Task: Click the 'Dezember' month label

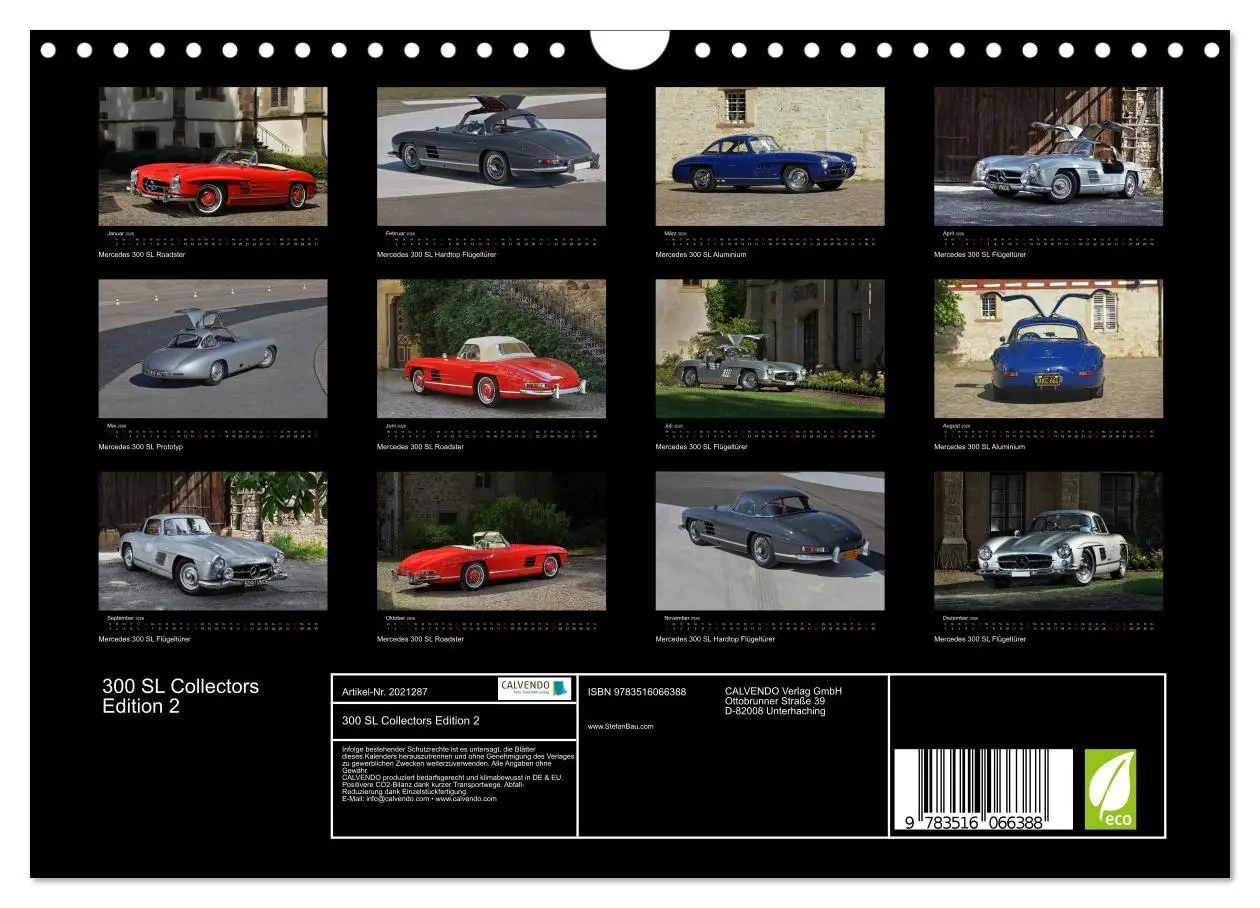Action: click(956, 618)
